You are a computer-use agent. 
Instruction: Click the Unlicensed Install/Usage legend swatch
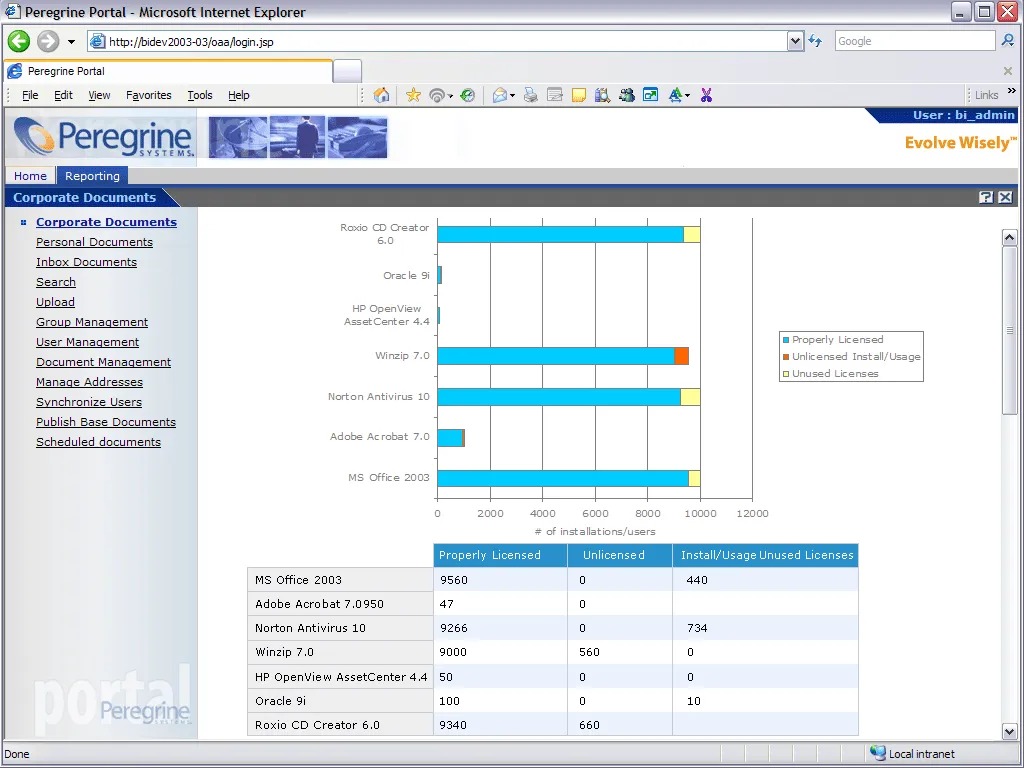click(786, 357)
